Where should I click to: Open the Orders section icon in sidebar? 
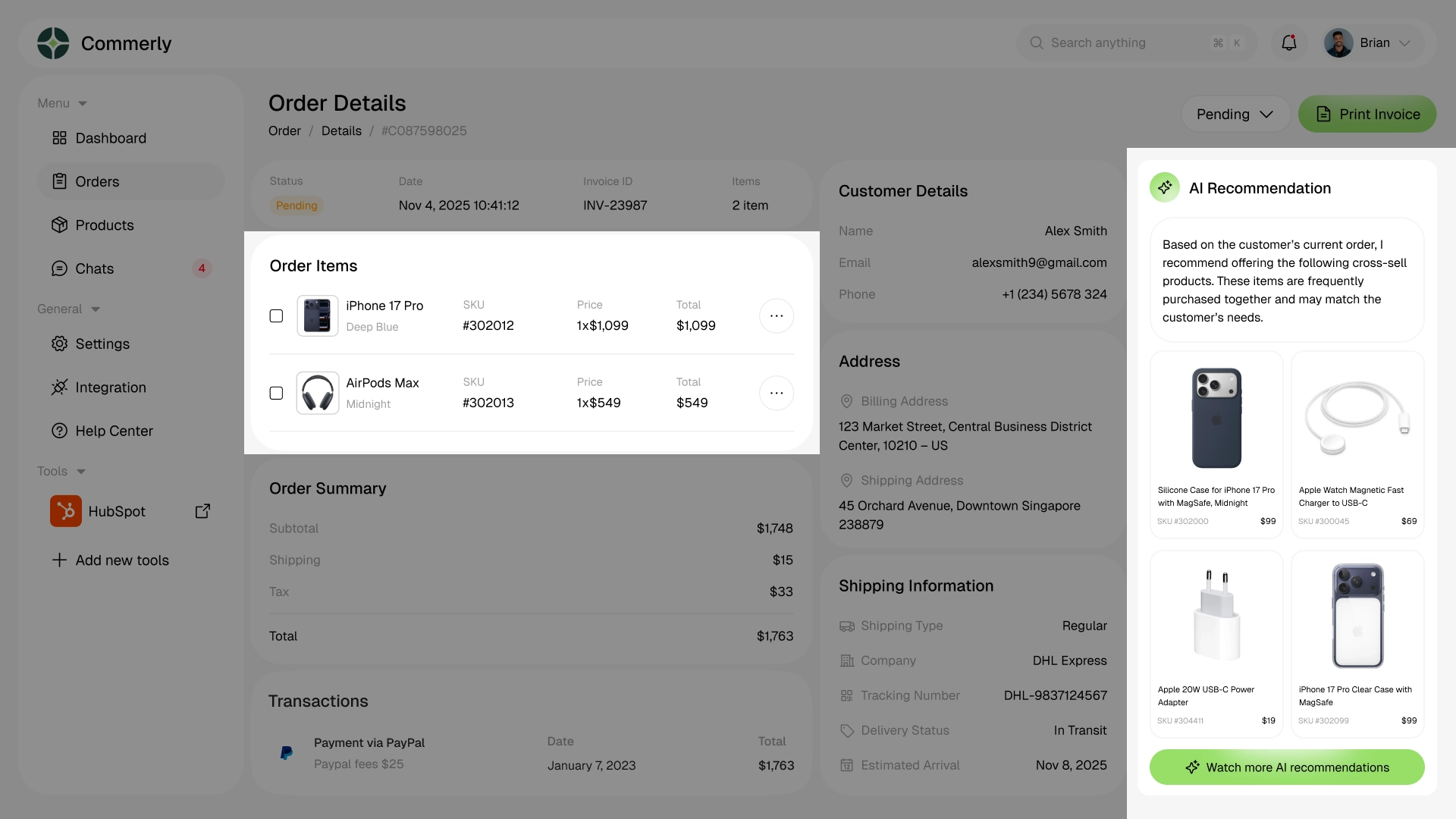click(x=61, y=181)
